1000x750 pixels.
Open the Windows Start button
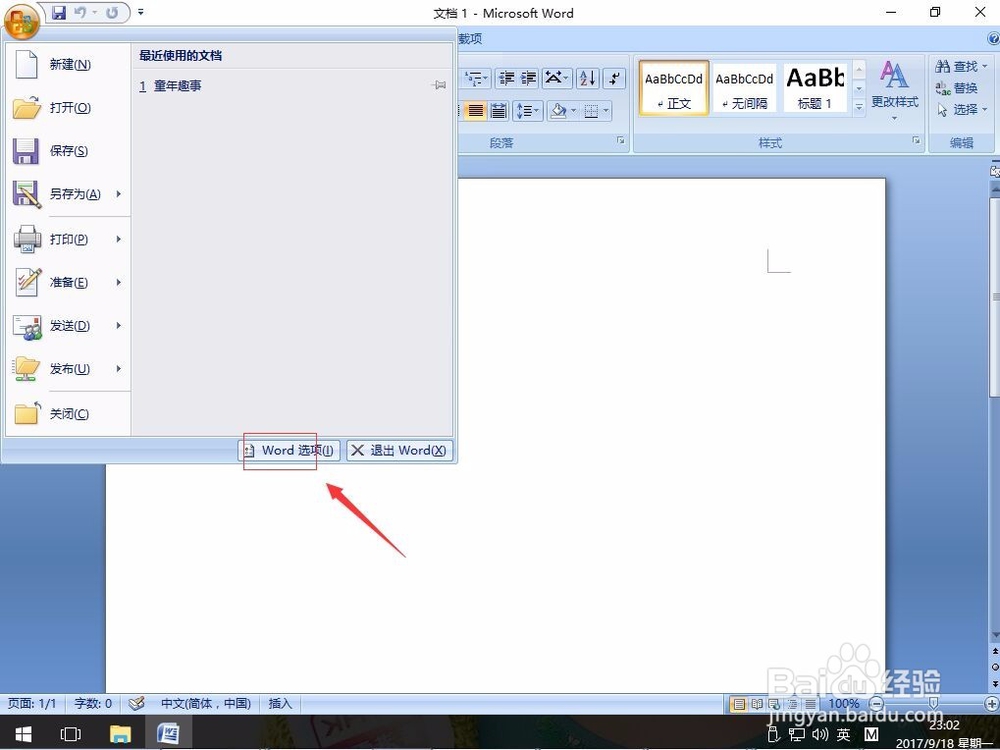24,733
